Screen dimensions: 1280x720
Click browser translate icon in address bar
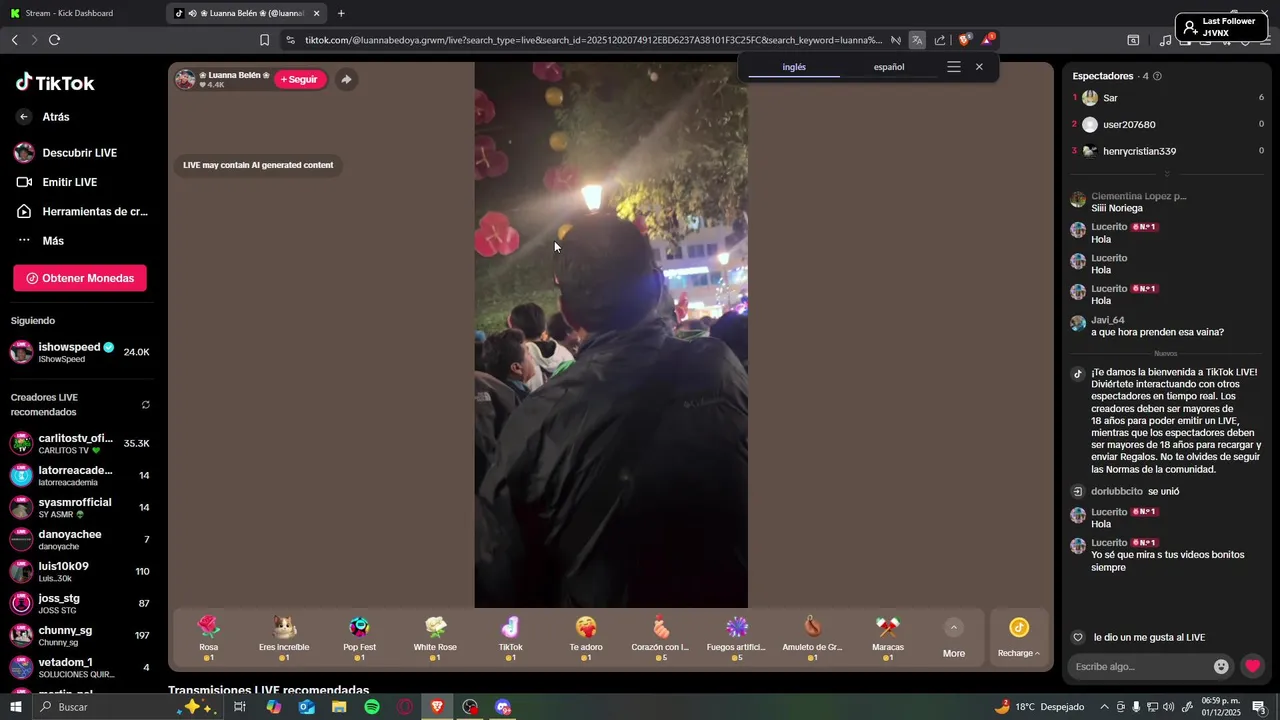(x=917, y=40)
